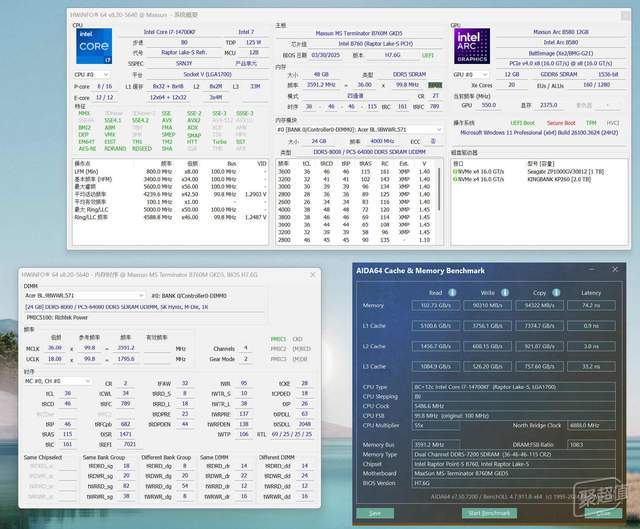Click the L3 Cache latency 33.2 ns value

click(x=591, y=367)
